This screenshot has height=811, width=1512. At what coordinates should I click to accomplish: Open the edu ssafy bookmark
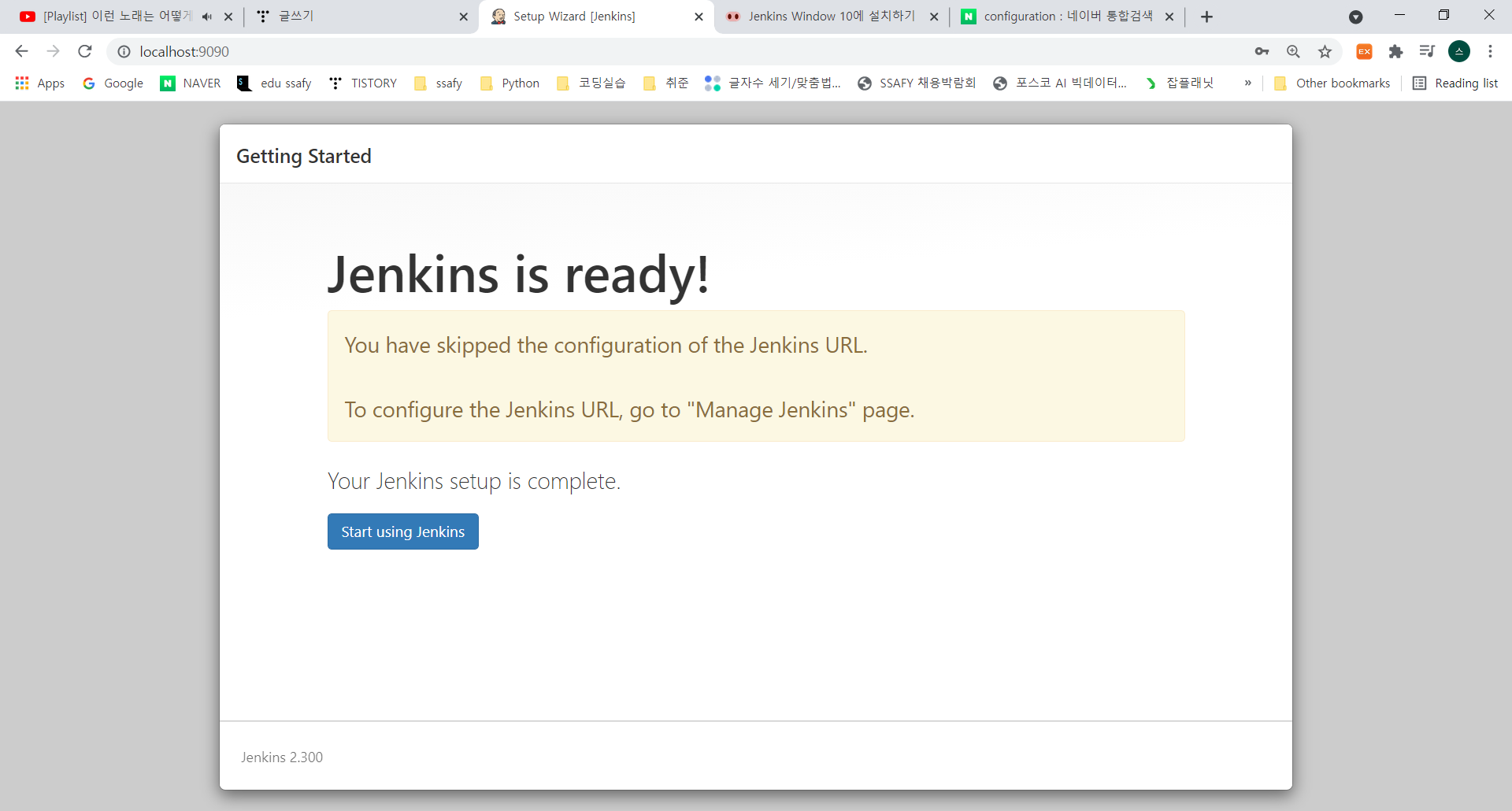click(x=274, y=83)
